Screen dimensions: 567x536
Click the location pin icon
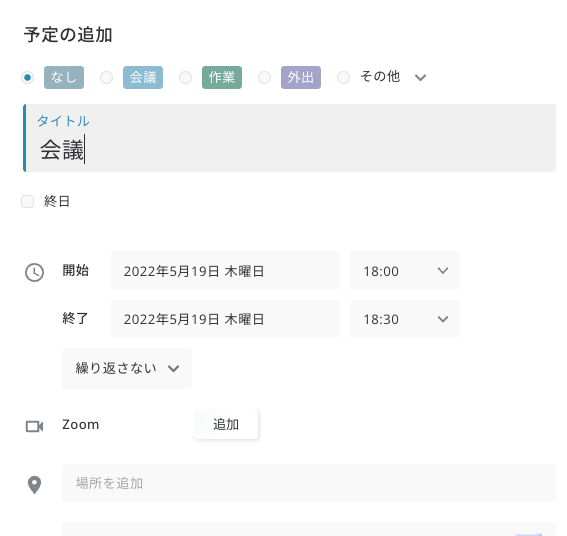tap(34, 485)
